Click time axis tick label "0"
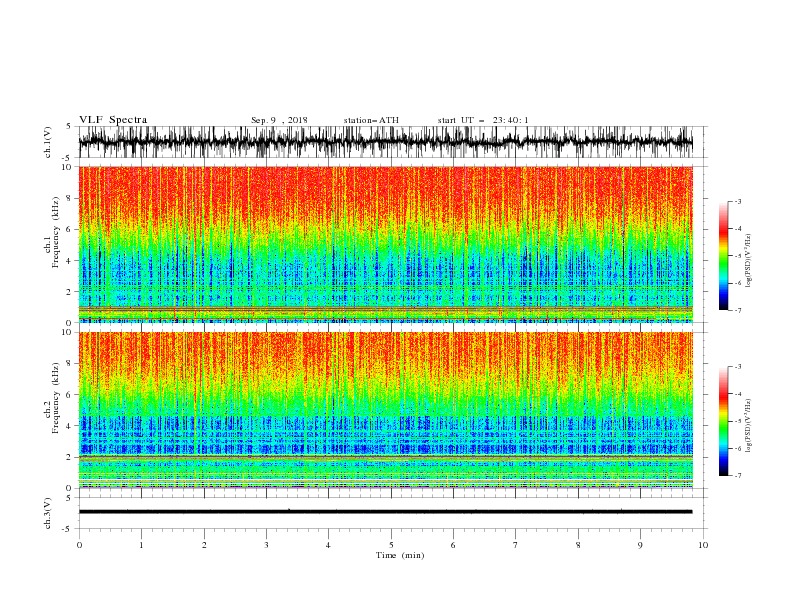 tap(79, 545)
